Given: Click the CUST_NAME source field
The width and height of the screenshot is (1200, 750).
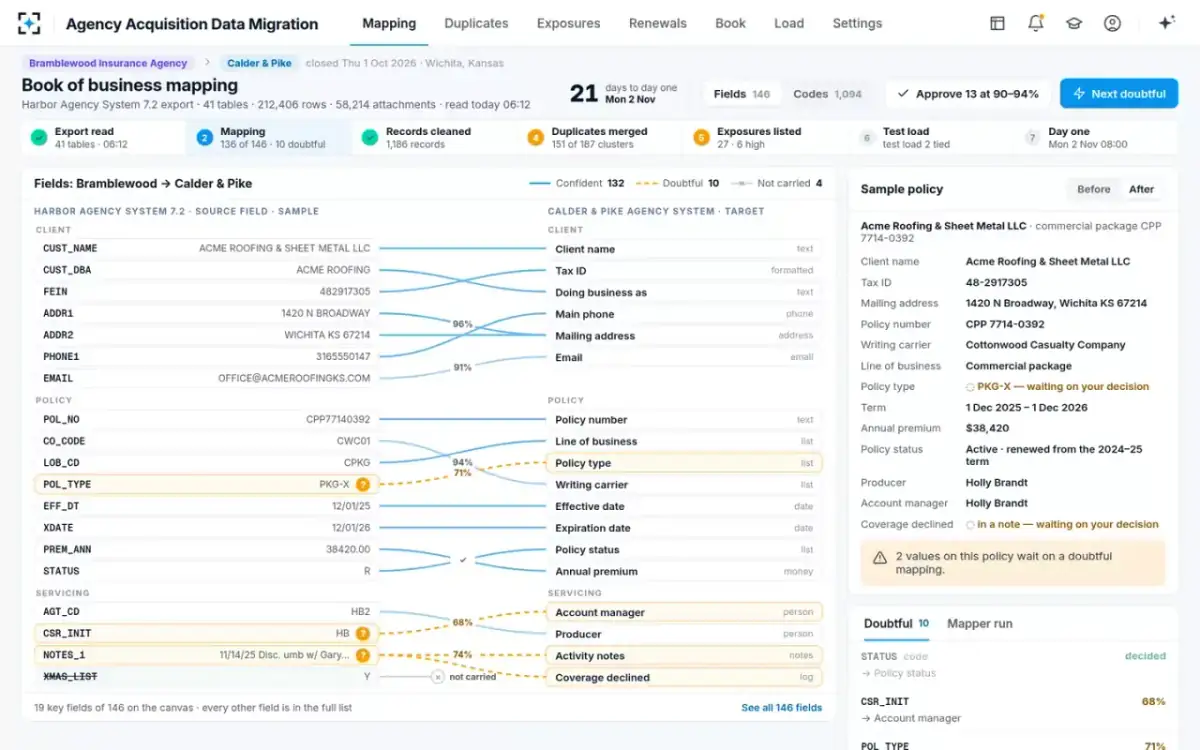Looking at the screenshot, I should pyautogui.click(x=206, y=248).
